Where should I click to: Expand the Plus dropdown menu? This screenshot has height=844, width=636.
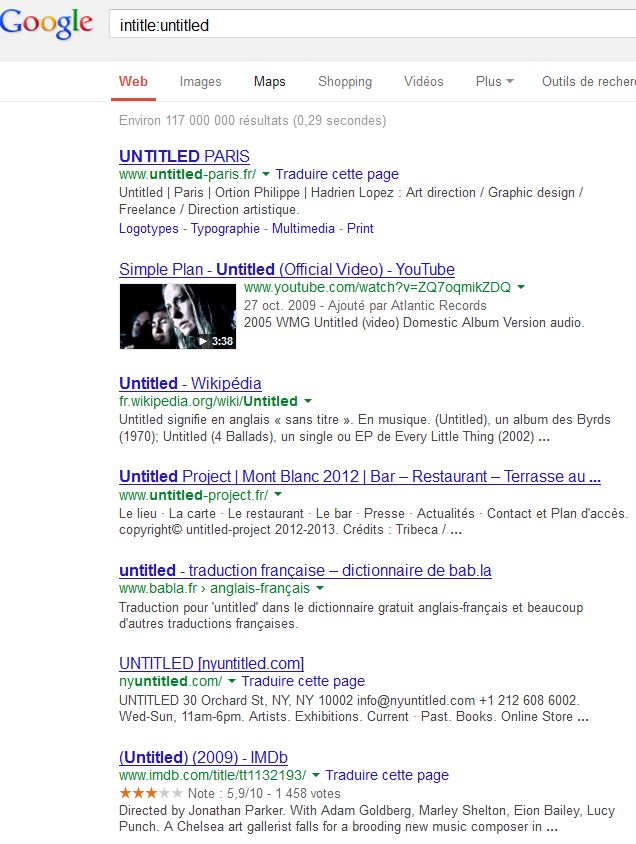pyautogui.click(x=494, y=82)
